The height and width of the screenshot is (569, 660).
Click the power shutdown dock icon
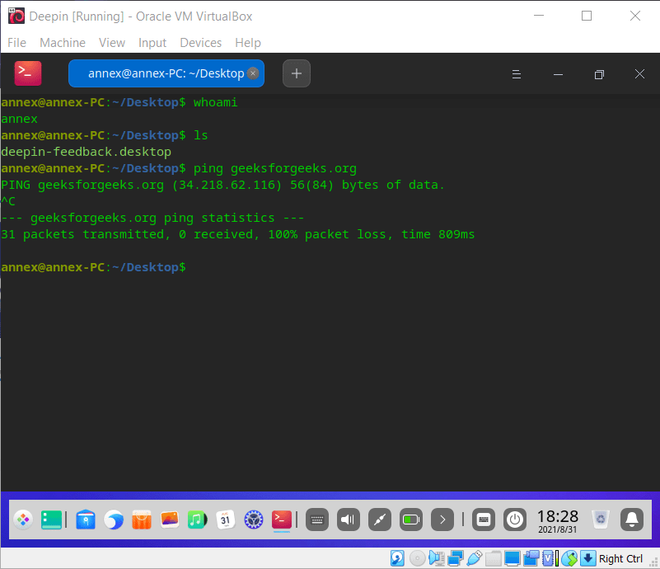(x=515, y=520)
